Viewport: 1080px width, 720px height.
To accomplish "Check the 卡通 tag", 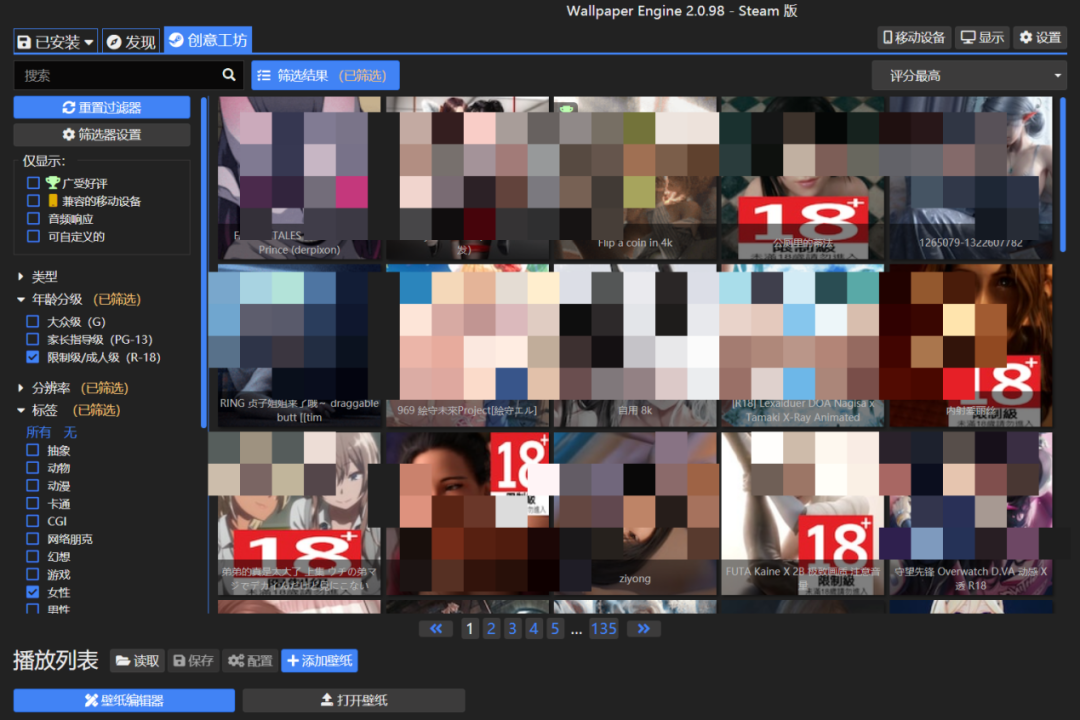I will pyautogui.click(x=32, y=503).
